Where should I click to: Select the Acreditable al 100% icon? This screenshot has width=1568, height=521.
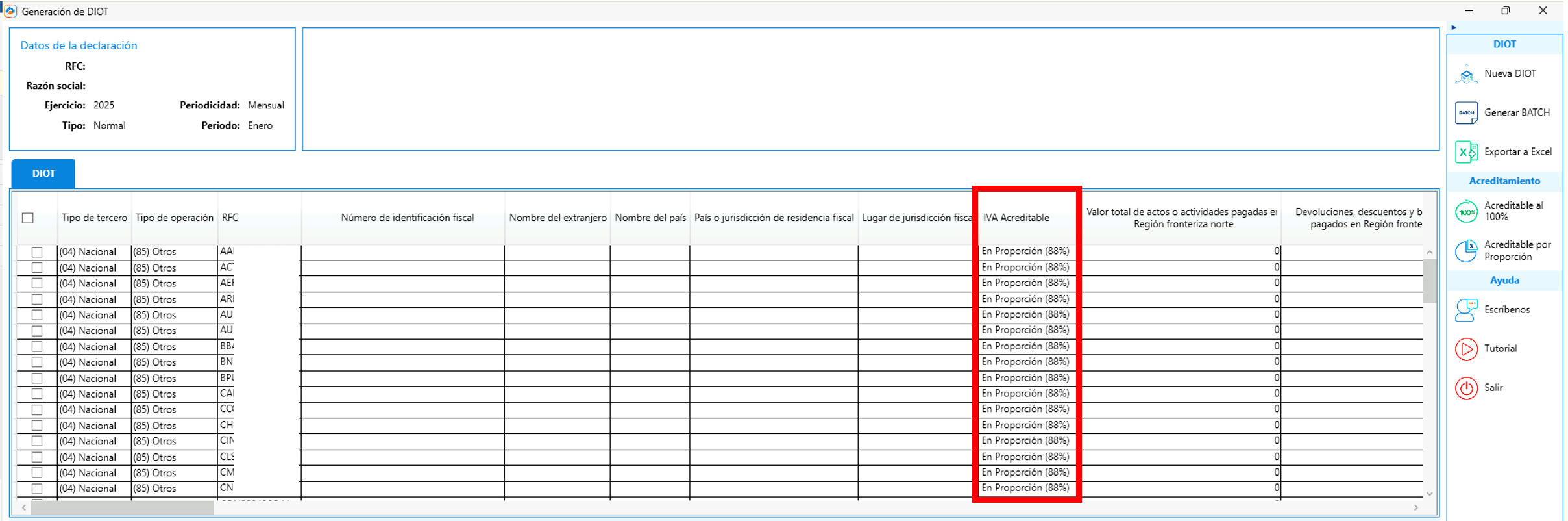1466,212
